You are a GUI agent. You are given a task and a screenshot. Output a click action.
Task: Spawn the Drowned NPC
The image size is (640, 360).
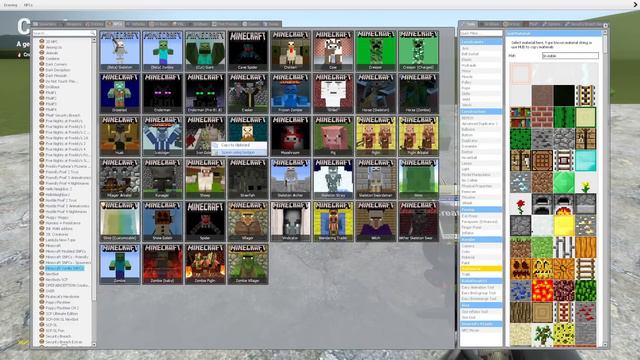[120, 93]
